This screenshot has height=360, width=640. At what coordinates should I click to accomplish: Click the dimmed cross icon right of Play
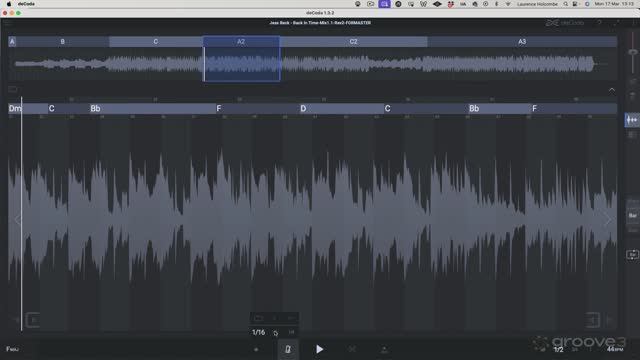(x=352, y=349)
